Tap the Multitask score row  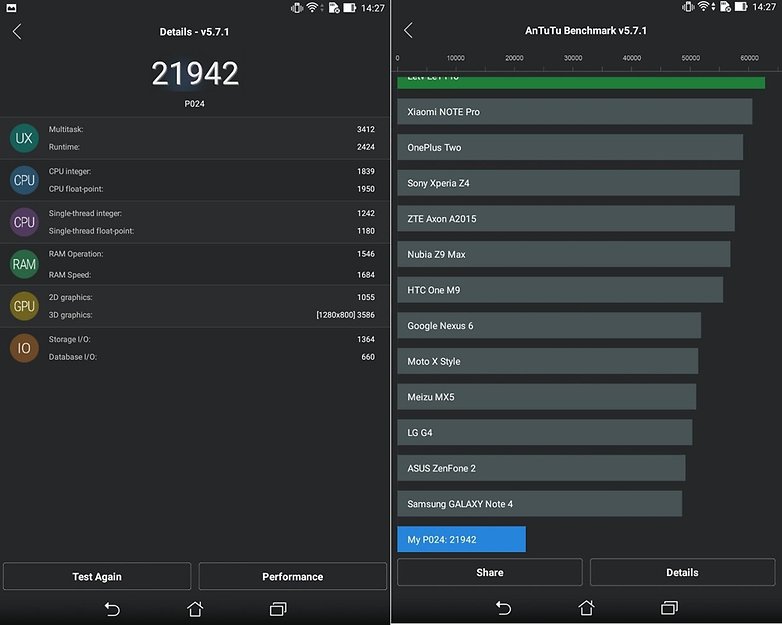coord(195,129)
